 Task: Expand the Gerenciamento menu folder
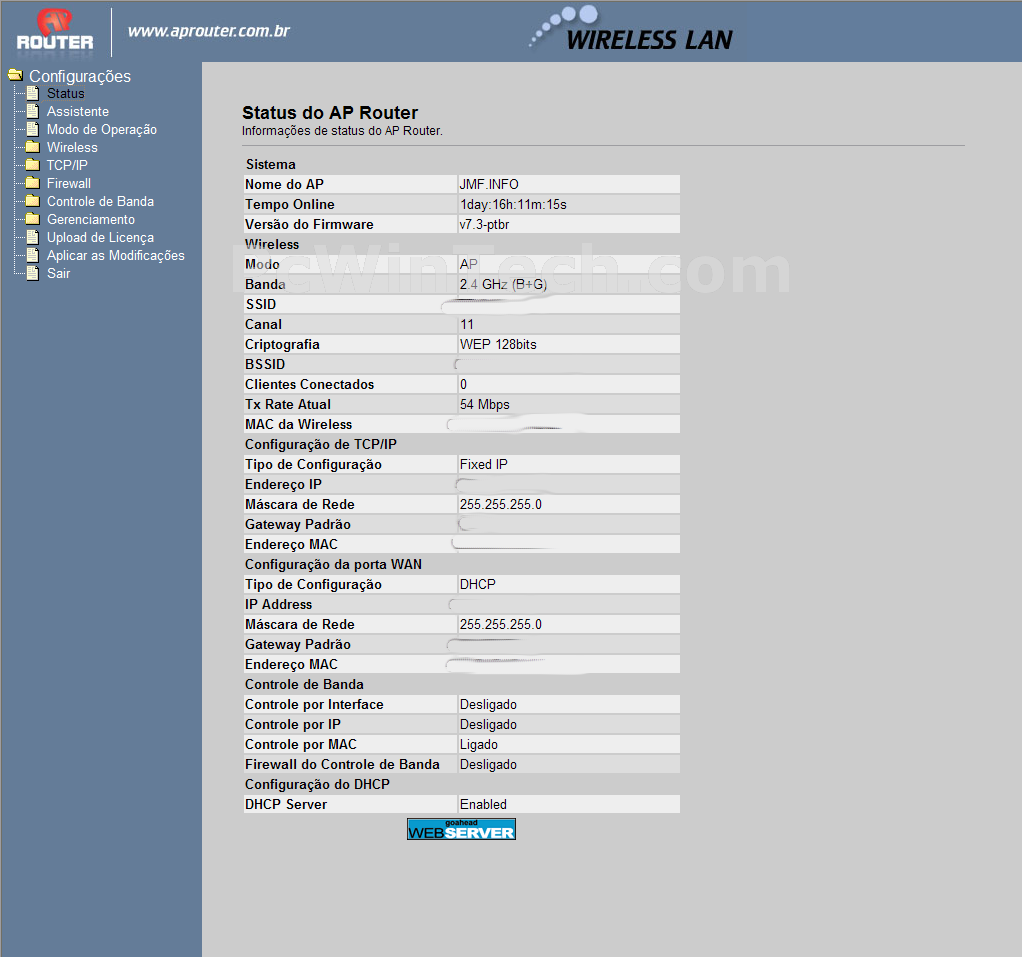click(91, 219)
